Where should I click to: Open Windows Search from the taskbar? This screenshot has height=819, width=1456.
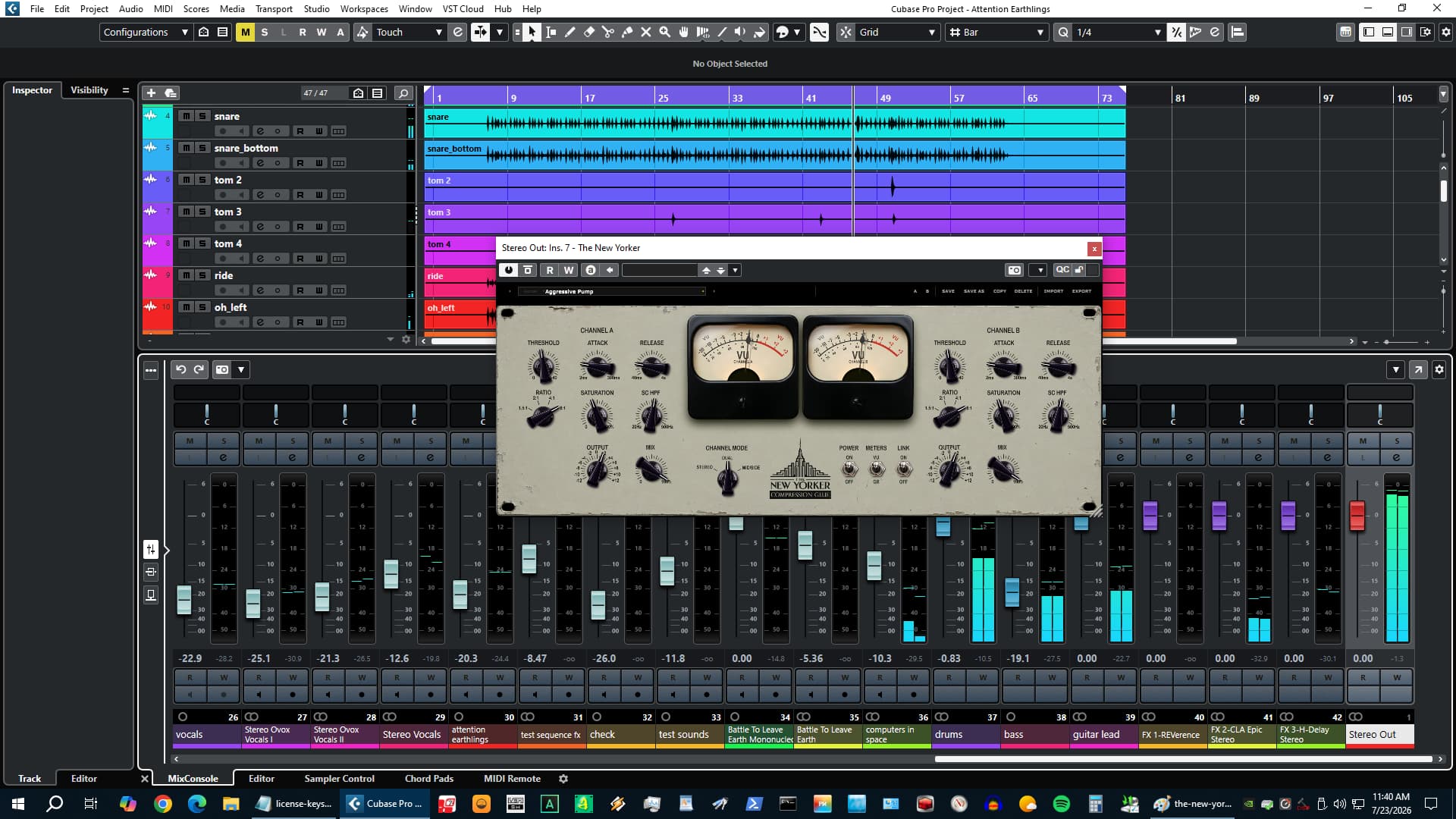point(55,803)
